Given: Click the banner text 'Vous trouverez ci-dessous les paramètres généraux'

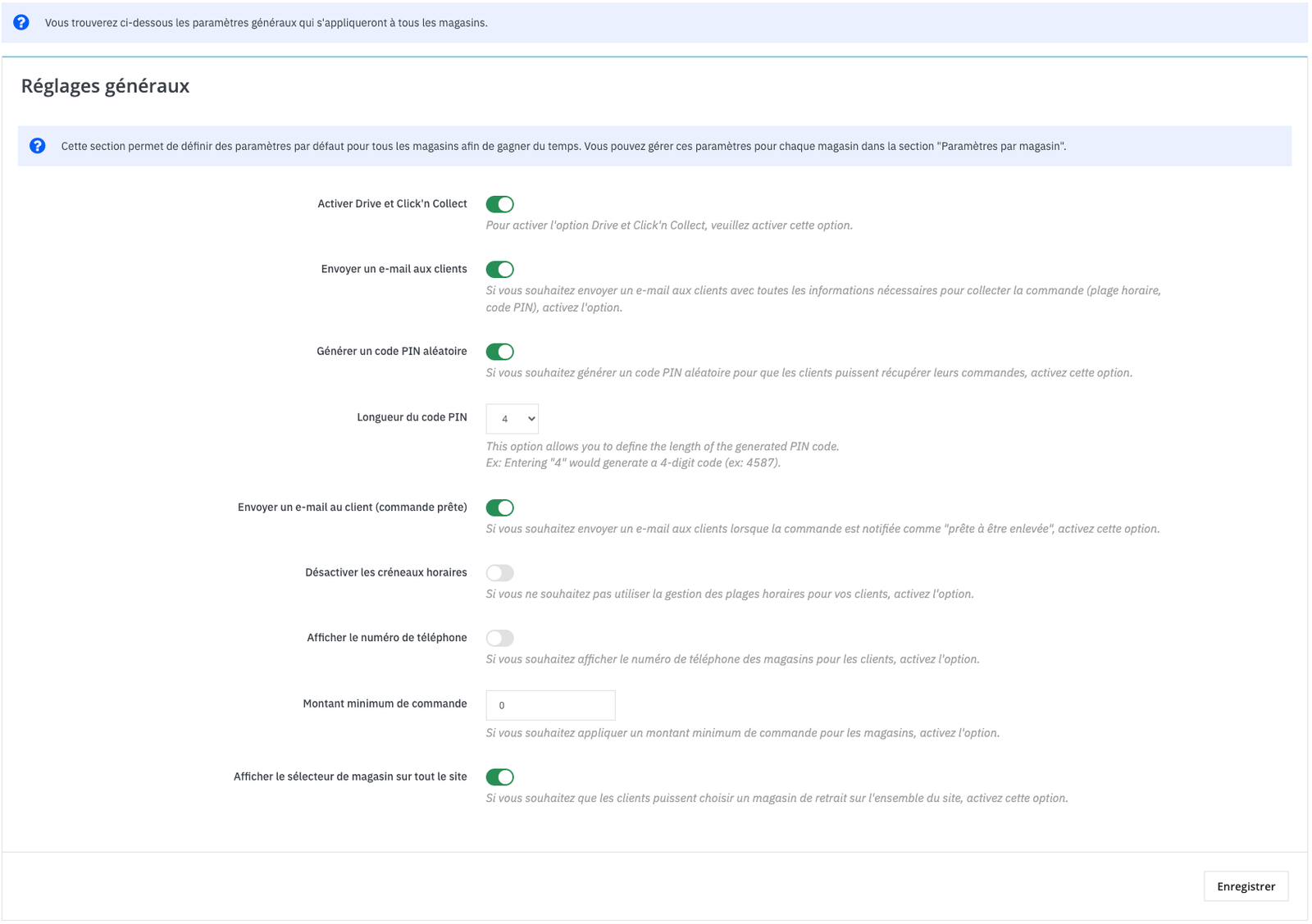Looking at the screenshot, I should click(x=266, y=23).
